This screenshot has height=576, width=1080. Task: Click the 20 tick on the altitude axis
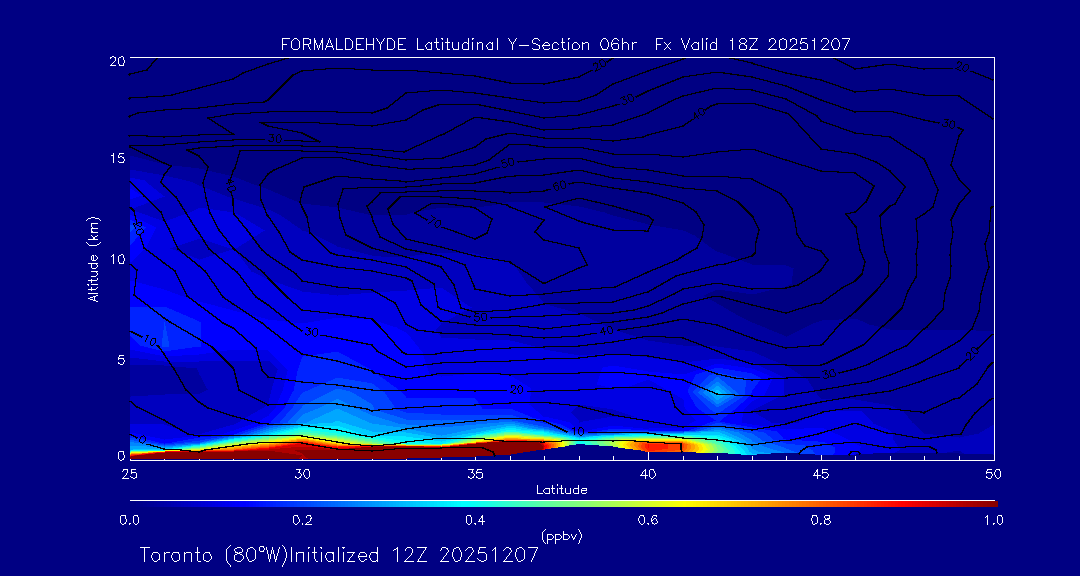pyautogui.click(x=116, y=61)
